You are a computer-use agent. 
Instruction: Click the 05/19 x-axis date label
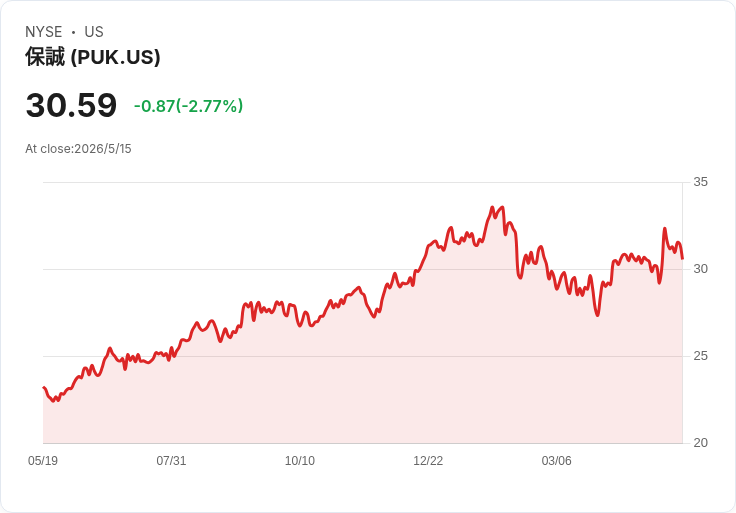pyautogui.click(x=43, y=460)
